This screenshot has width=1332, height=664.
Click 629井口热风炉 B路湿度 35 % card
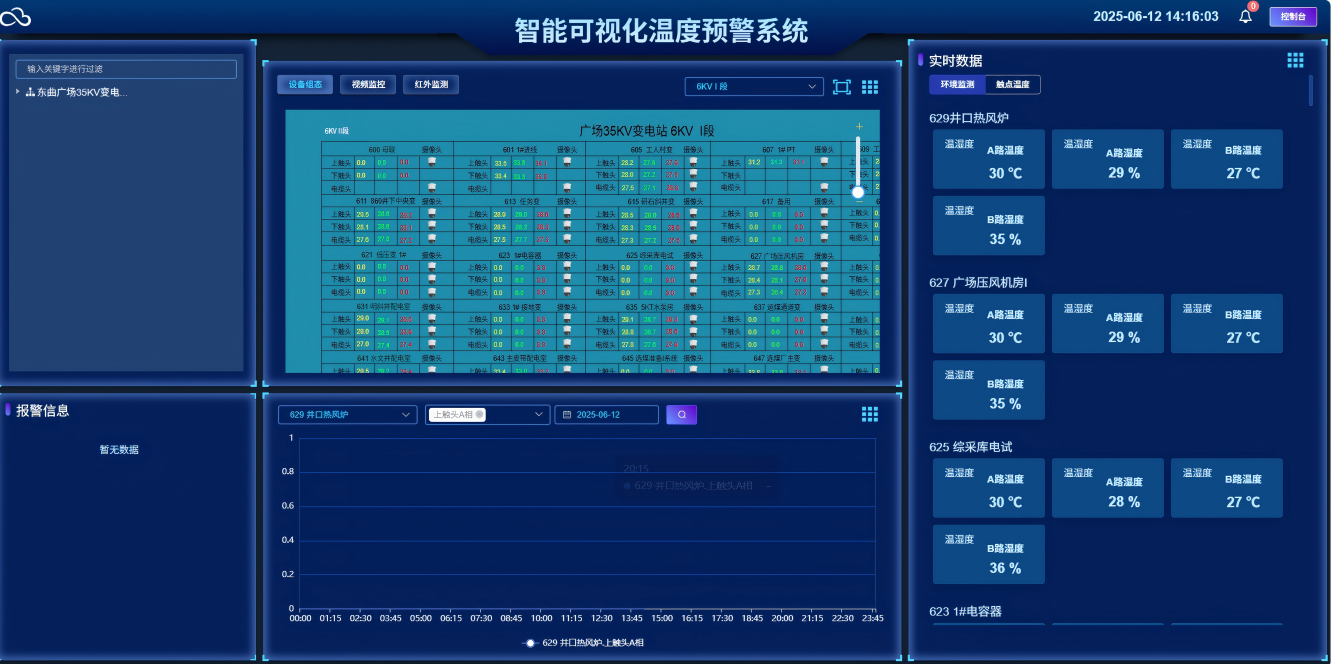click(x=989, y=225)
